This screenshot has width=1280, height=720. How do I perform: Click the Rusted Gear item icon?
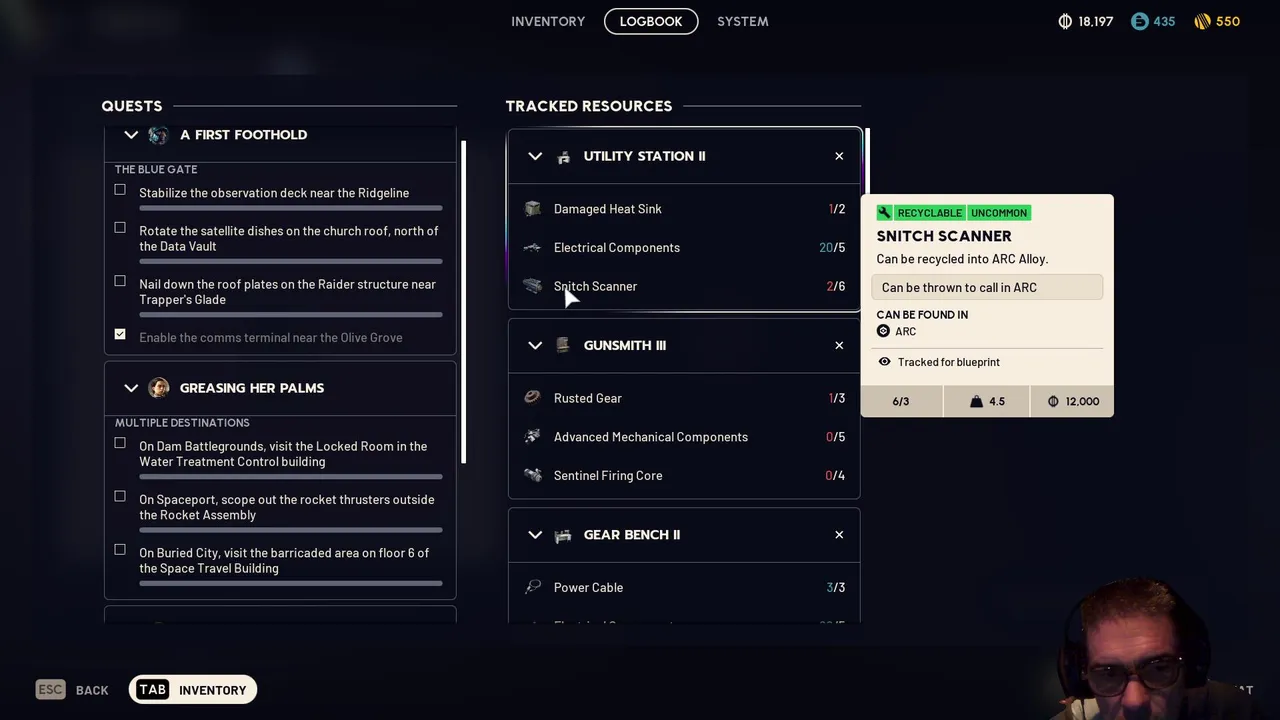click(x=532, y=398)
